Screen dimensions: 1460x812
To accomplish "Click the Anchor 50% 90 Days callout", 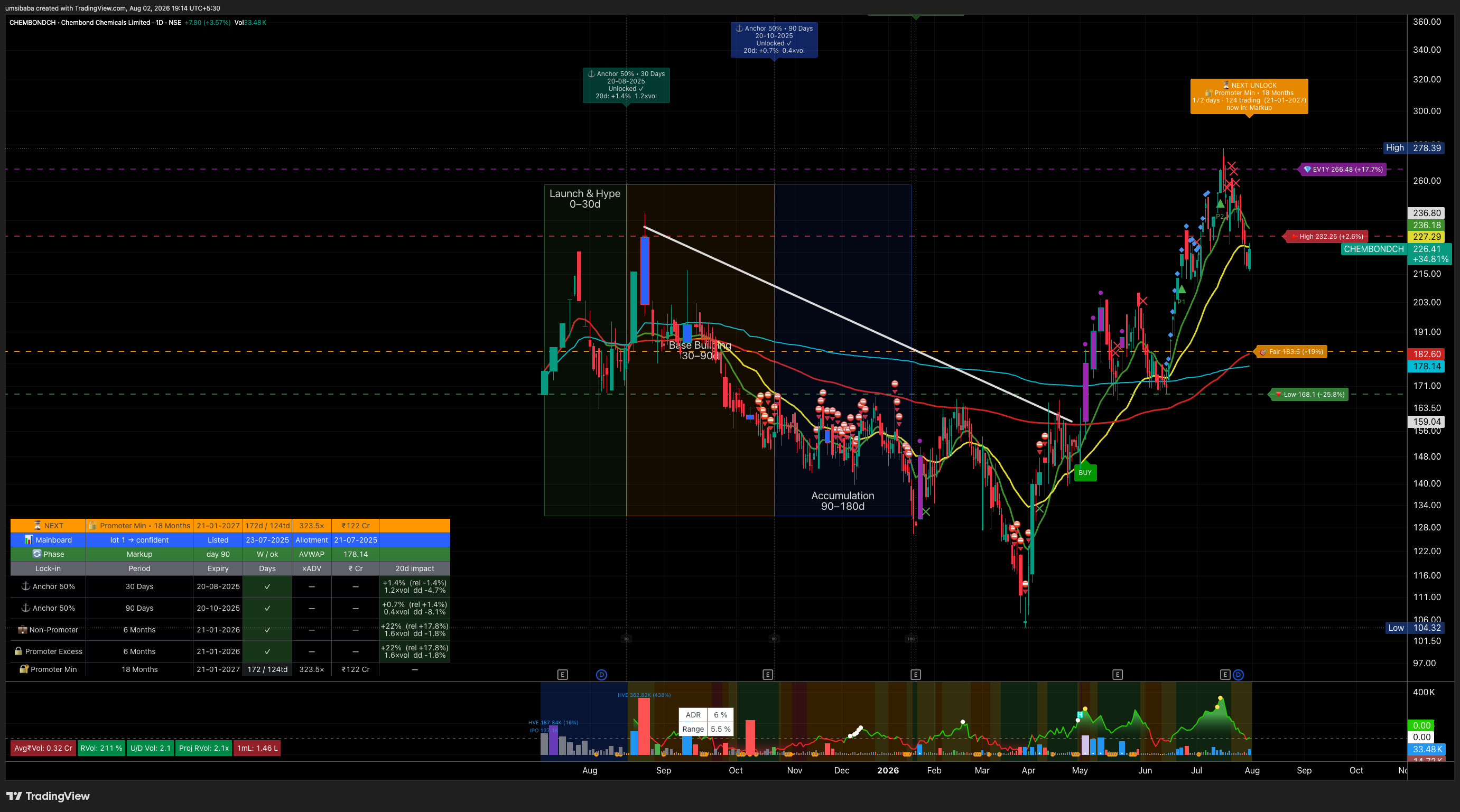I will point(774,40).
